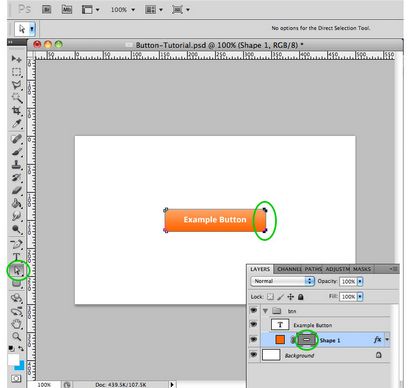Image resolution: width=410 pixels, height=388 pixels.
Task: Open the Fill slider dropdown arrow
Action: click(x=360, y=297)
